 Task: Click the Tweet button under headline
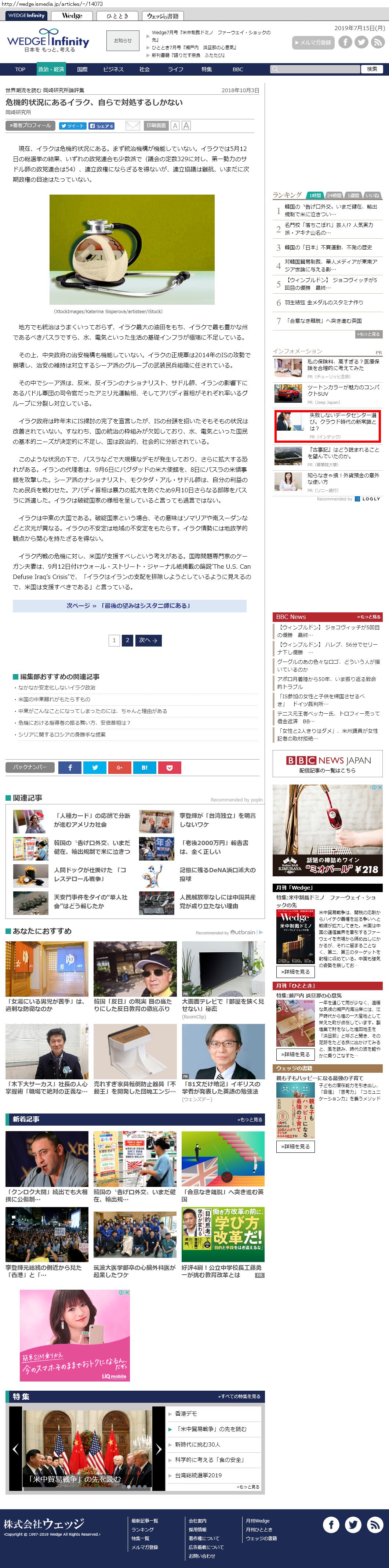point(72,126)
